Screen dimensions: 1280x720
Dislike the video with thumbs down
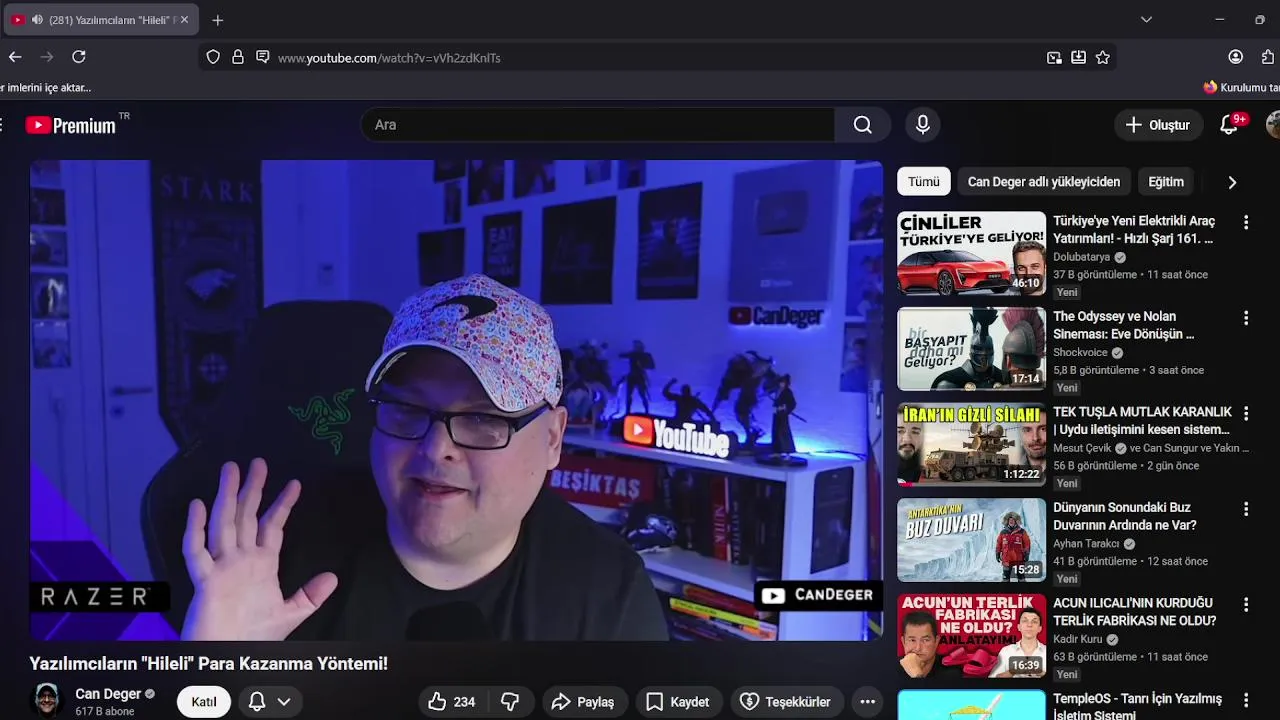[510, 702]
